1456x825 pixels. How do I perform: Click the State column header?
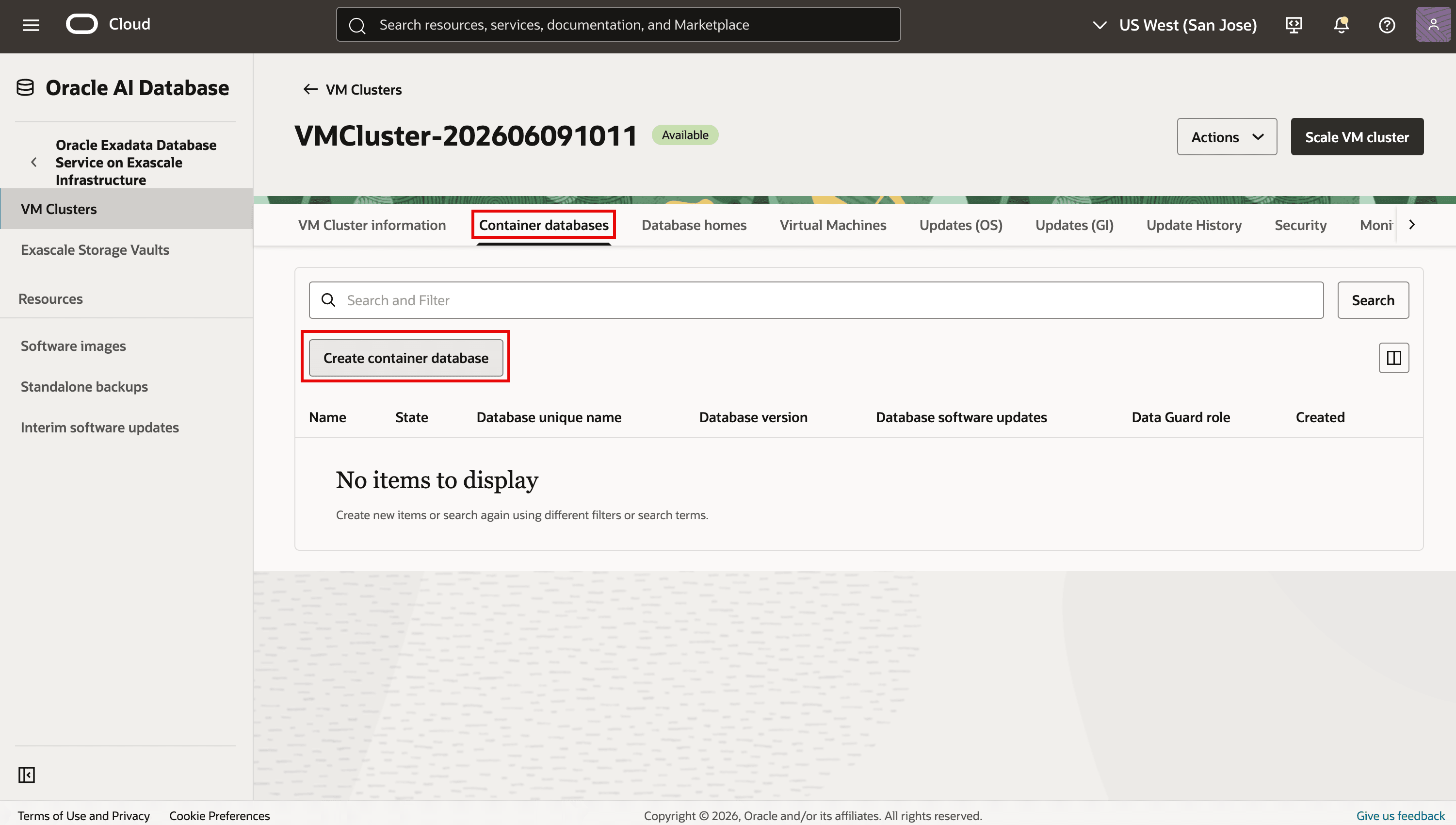[412, 417]
